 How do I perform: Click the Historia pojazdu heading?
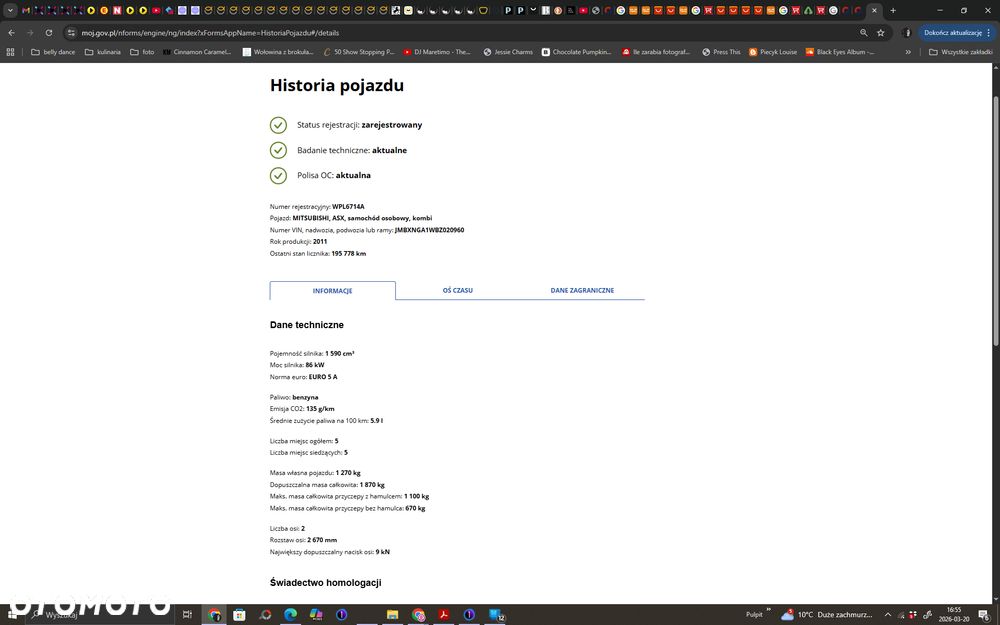point(337,85)
